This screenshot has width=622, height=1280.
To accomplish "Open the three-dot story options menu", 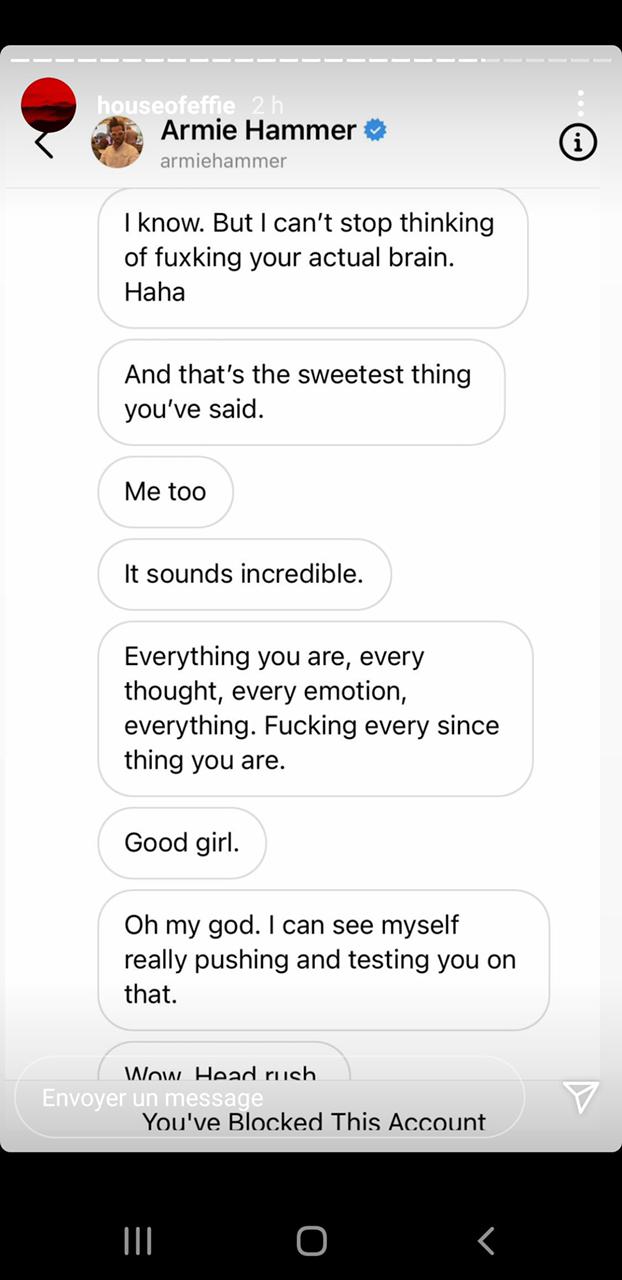I will (x=580, y=101).
